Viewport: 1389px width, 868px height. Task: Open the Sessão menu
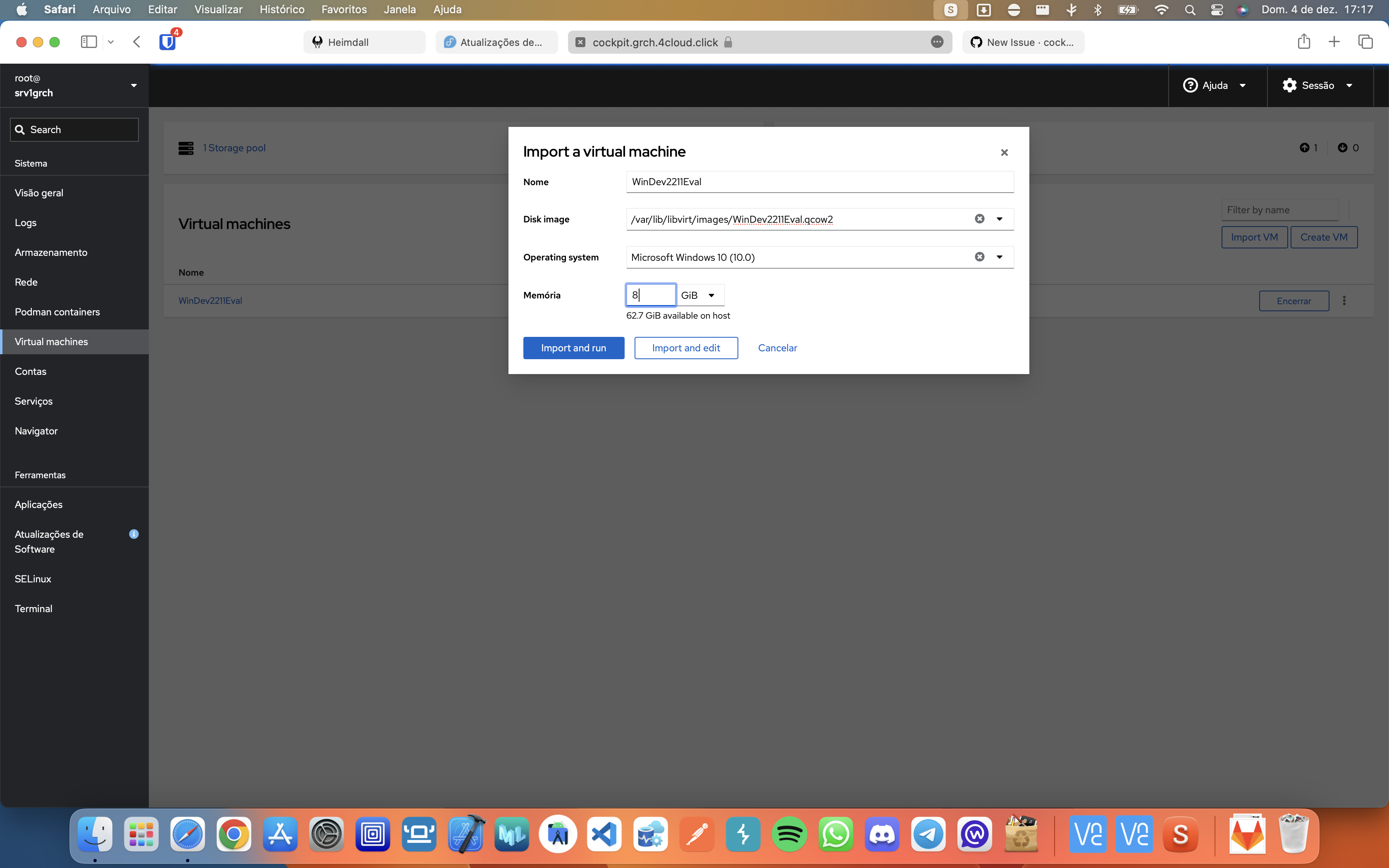[x=1317, y=86]
